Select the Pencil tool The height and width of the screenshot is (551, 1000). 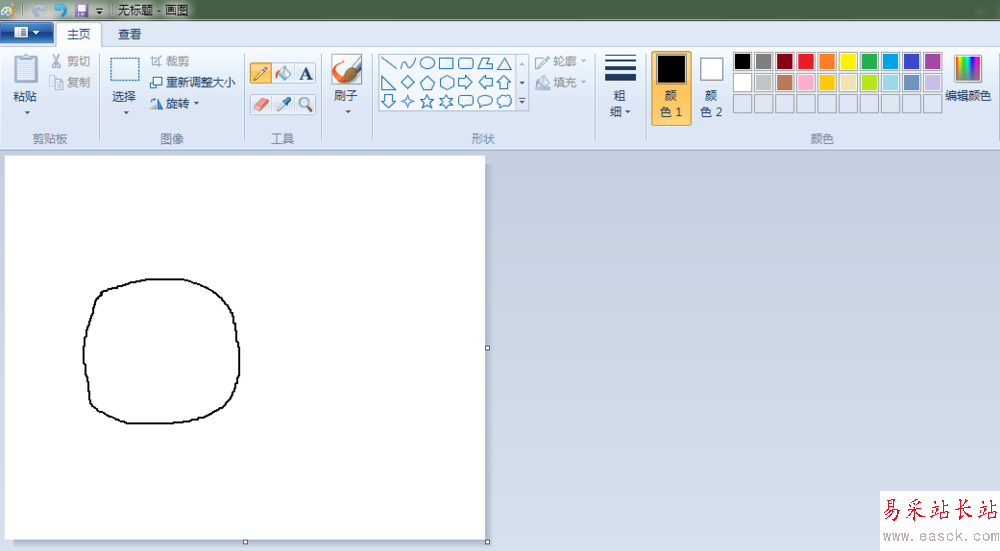coord(260,73)
